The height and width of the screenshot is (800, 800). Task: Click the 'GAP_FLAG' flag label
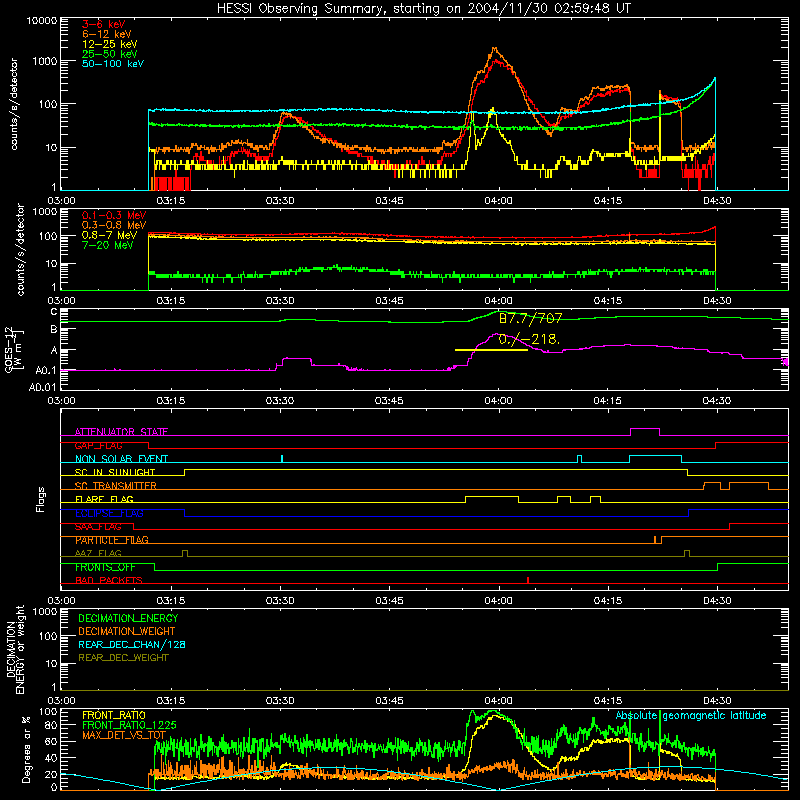click(98, 445)
